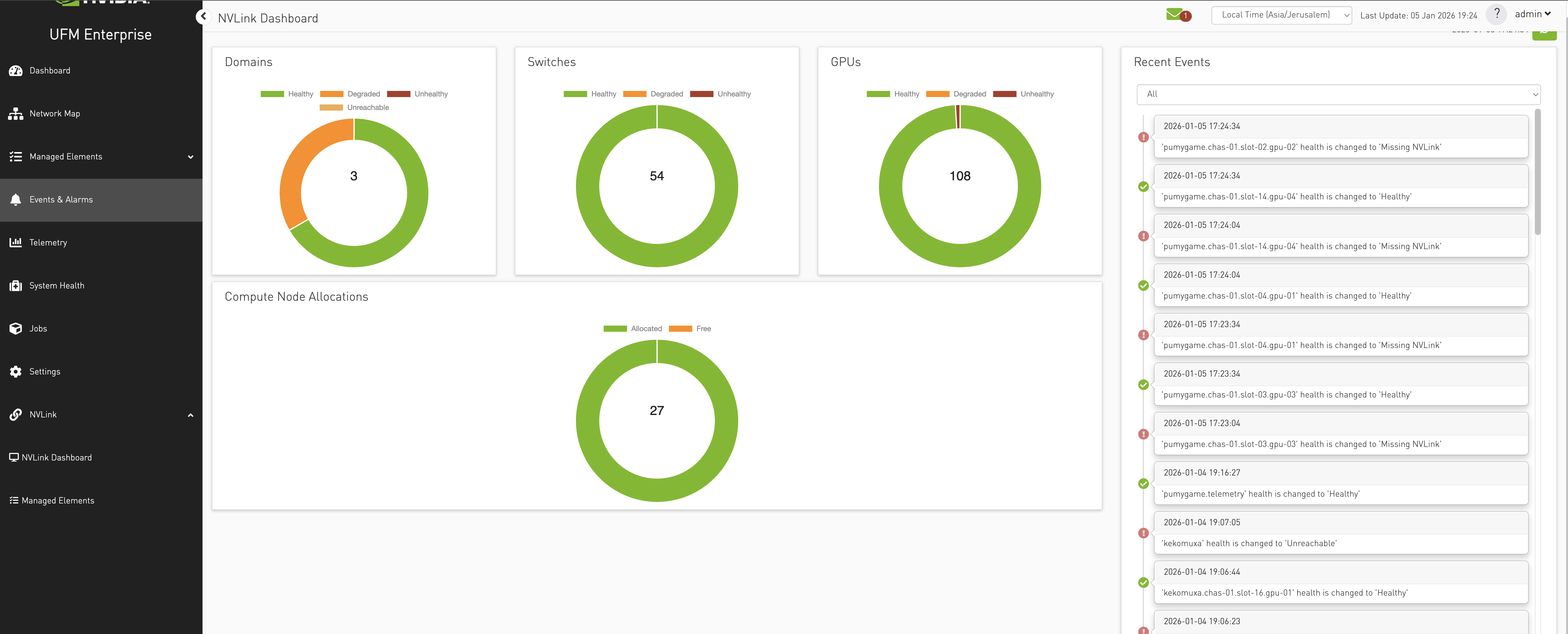This screenshot has width=1568, height=634.
Task: Collapse the NVLink sidebar section chevron
Action: 191,415
